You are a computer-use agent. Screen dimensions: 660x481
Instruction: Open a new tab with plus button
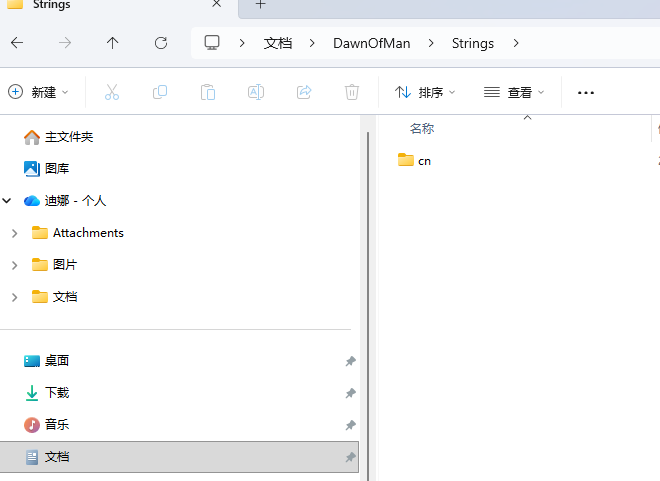click(x=260, y=5)
